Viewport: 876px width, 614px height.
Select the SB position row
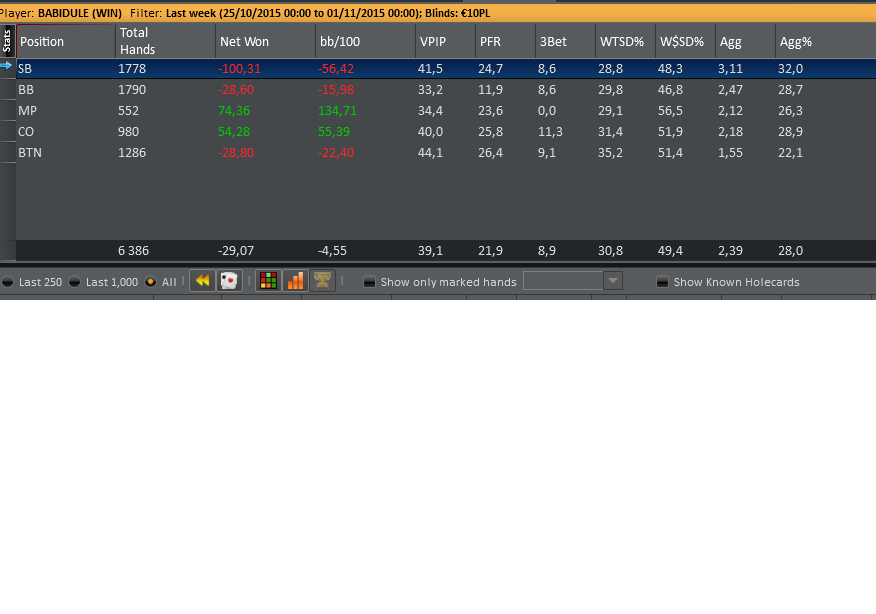click(x=446, y=69)
